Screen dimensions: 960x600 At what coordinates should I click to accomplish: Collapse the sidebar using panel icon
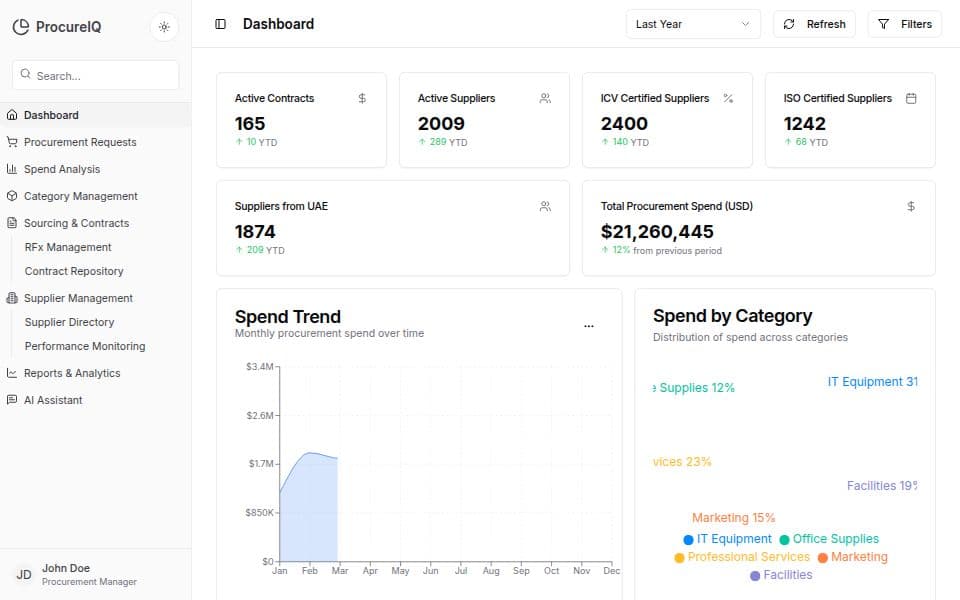click(x=221, y=24)
